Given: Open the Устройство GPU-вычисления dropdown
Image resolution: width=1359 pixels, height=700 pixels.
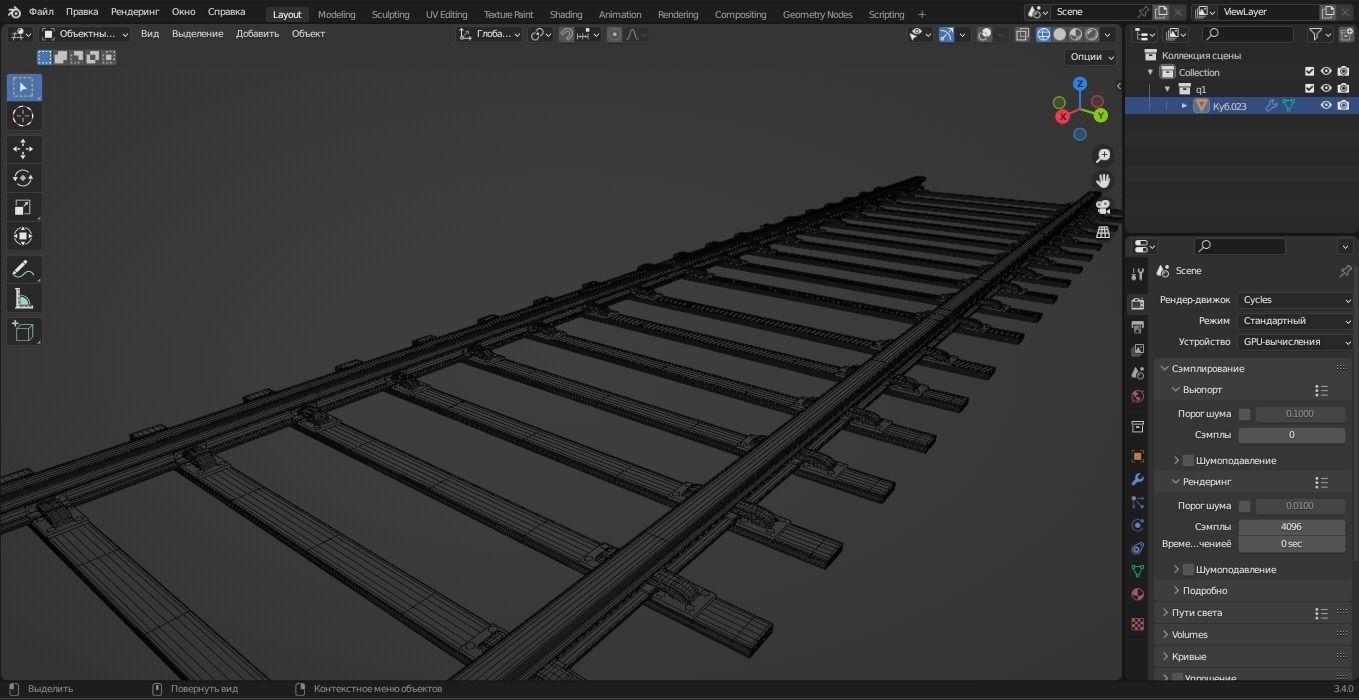Looking at the screenshot, I should pos(1295,342).
